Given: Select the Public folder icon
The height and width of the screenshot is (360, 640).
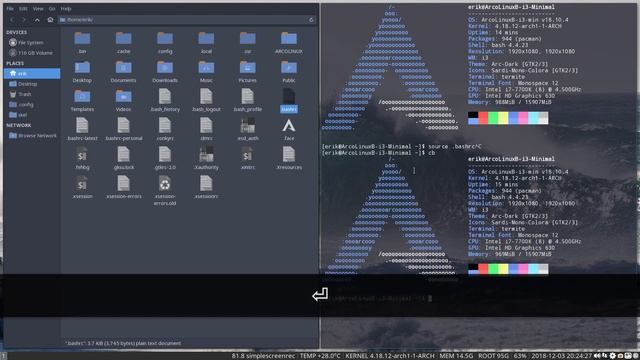Looking at the screenshot, I should pos(289,68).
